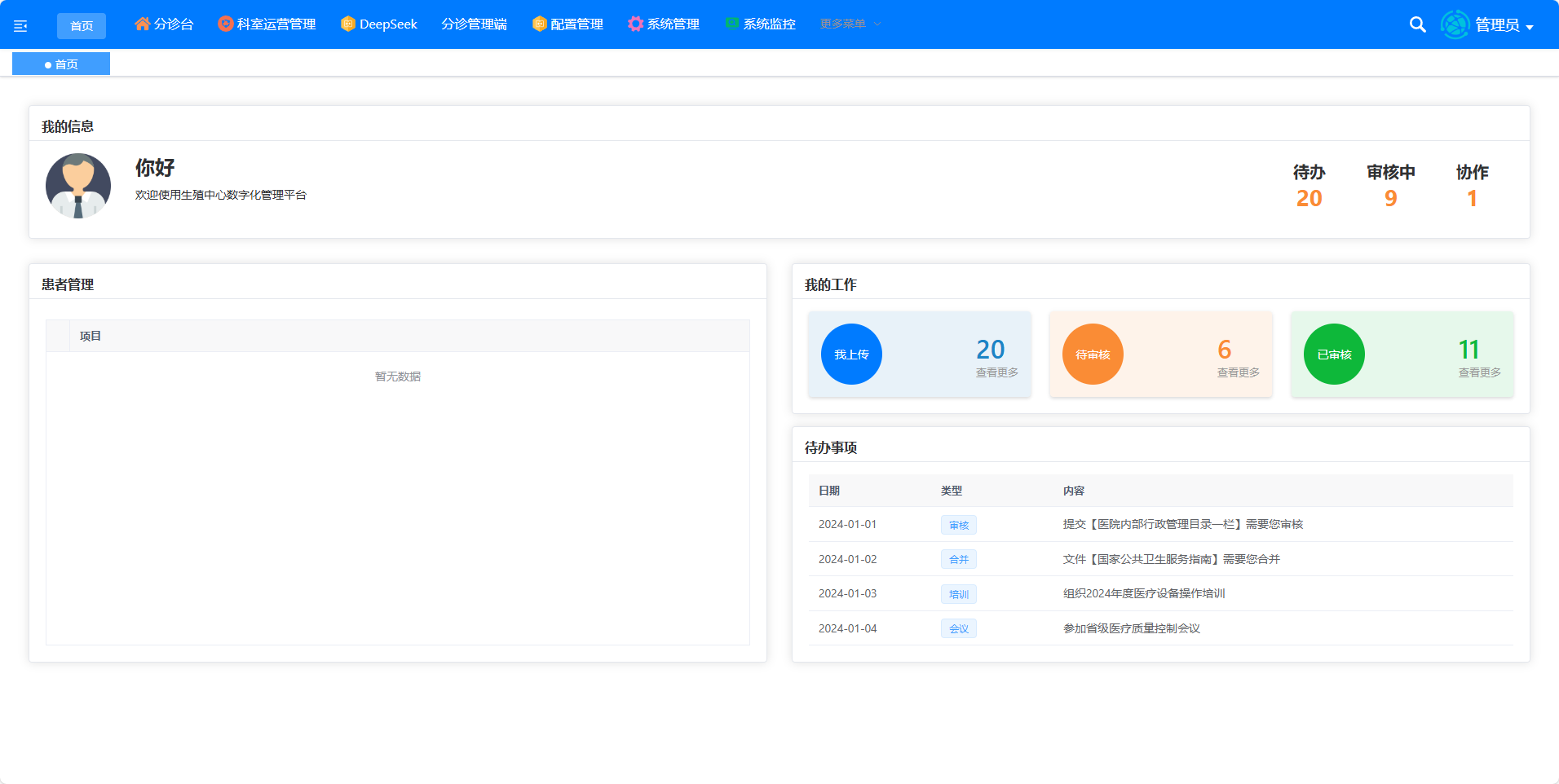
Task: Click the blue 我上传 circle badge
Action: coord(850,354)
